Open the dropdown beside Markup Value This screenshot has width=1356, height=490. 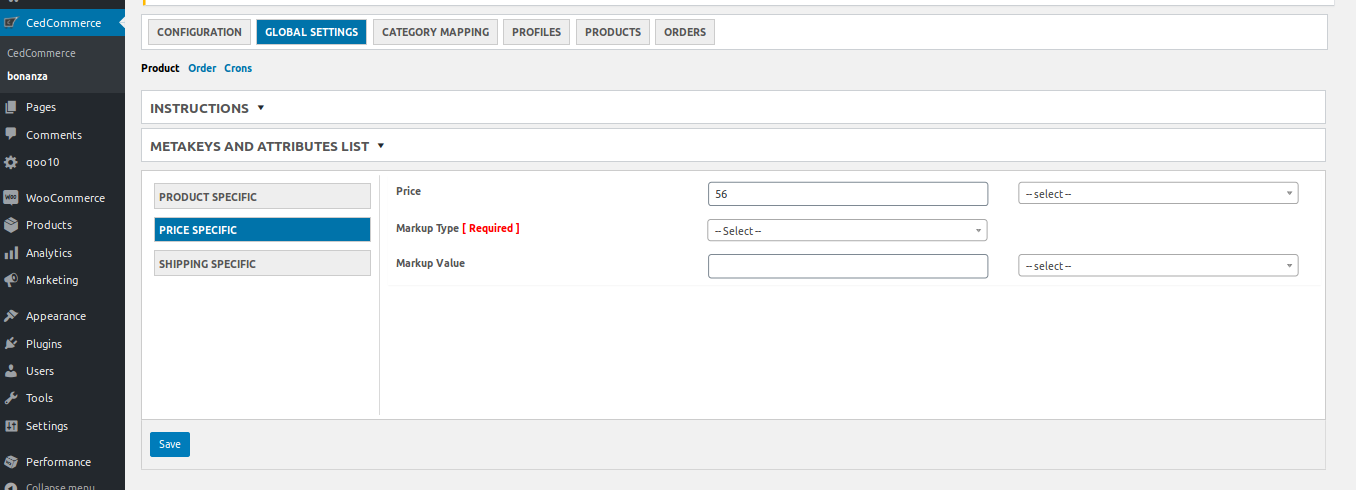[x=1158, y=266]
